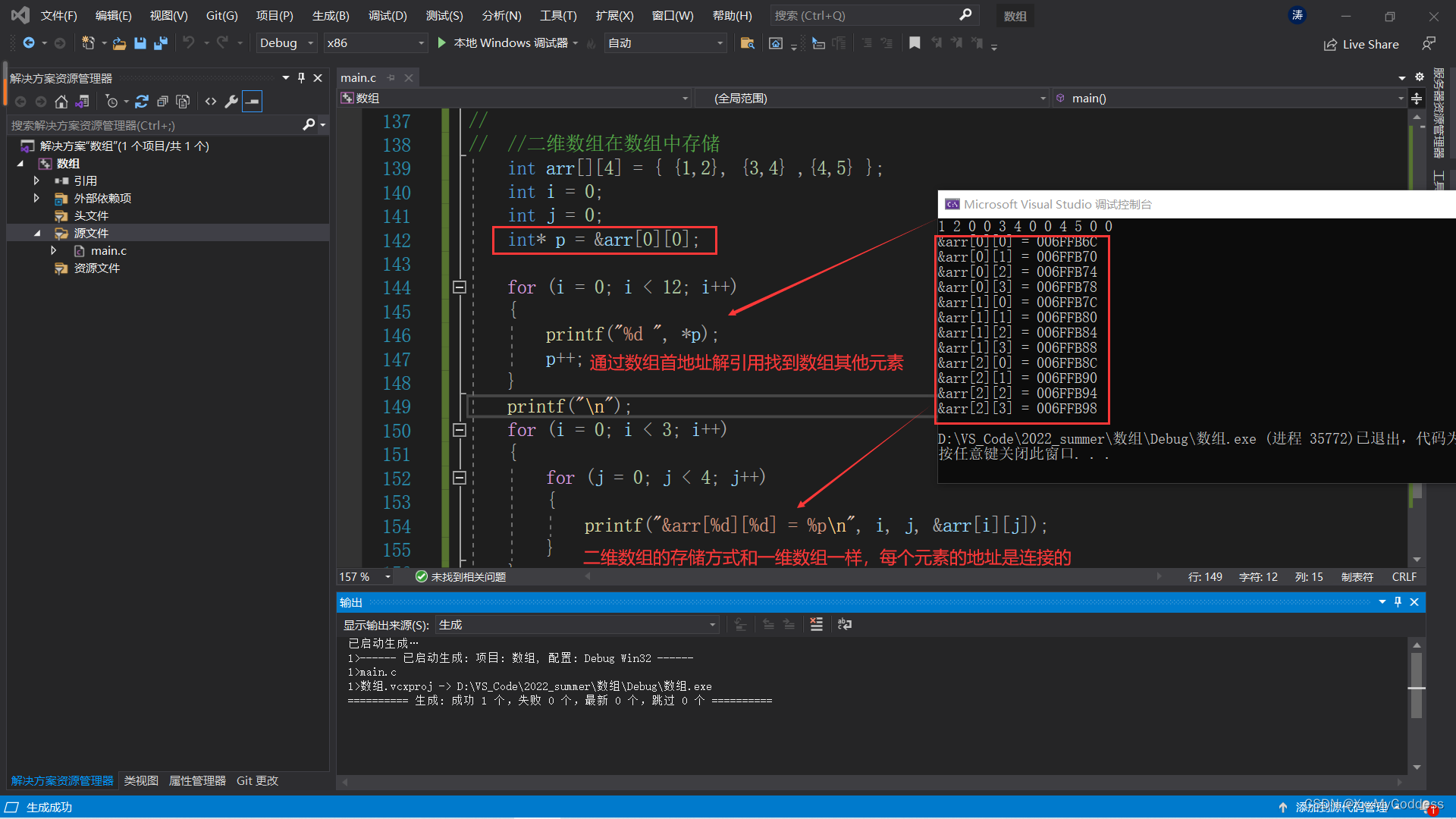
Task: Switch to the 类视图 tab
Action: (x=141, y=780)
